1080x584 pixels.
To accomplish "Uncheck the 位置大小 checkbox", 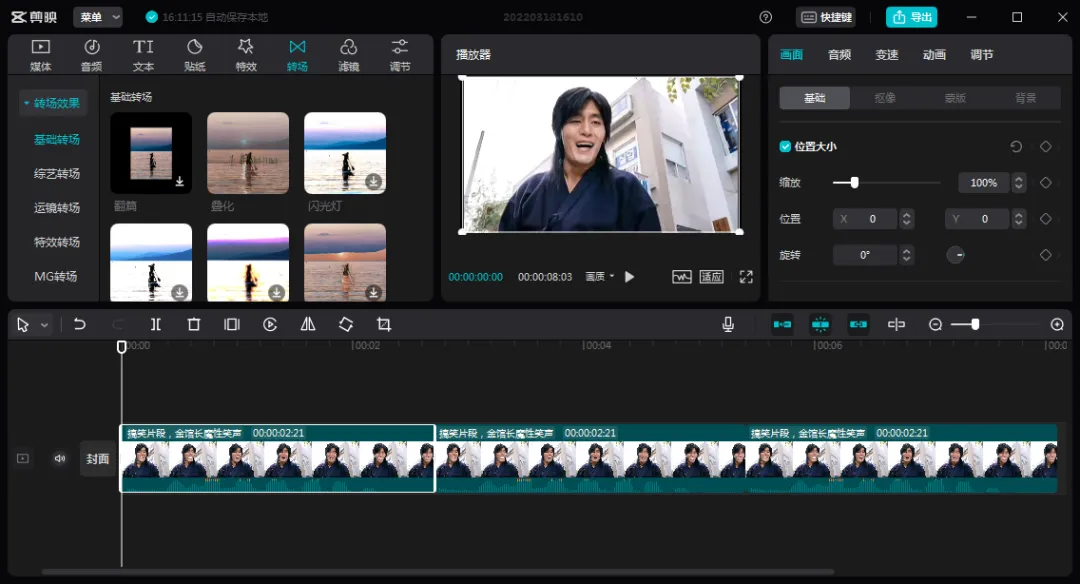I will (785, 147).
